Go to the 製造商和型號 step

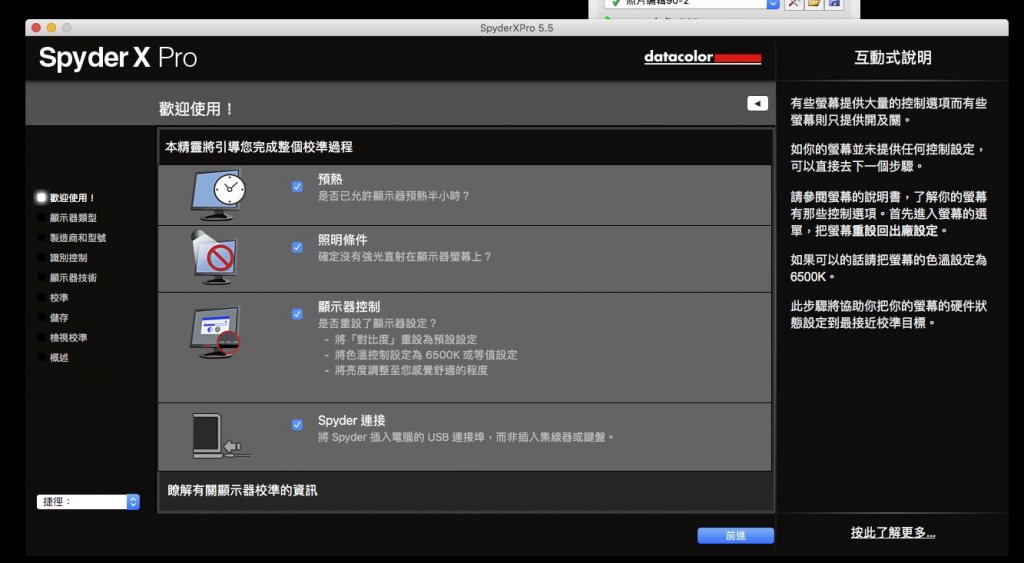[x=78, y=238]
